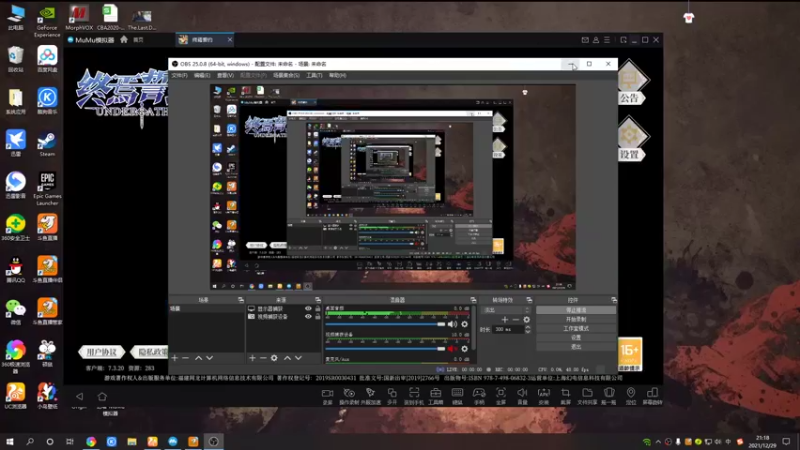Viewport: 800px width, 450px height.
Task: Pop out the Audio Mixer dock panel
Action: (x=473, y=300)
